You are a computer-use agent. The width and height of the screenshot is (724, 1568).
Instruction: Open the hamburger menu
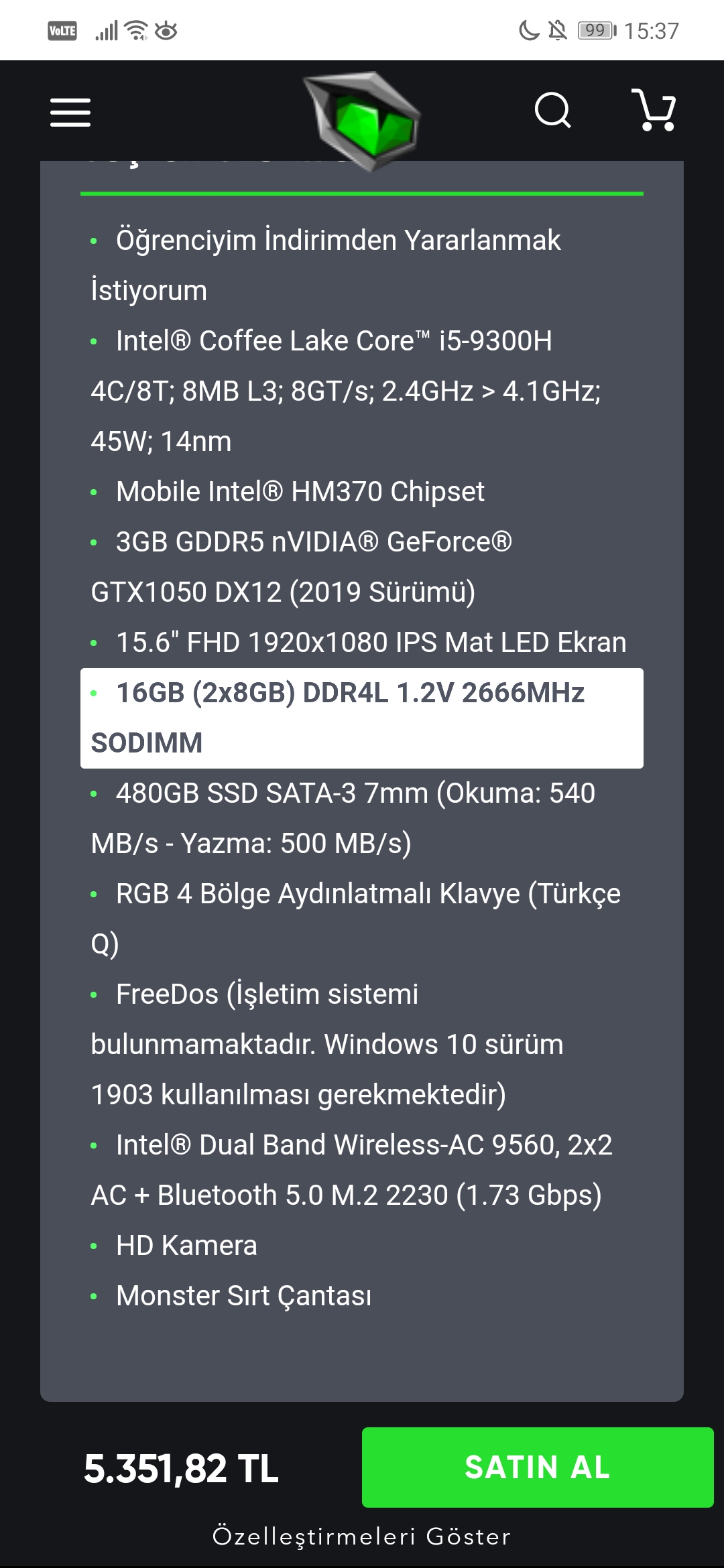[70, 112]
